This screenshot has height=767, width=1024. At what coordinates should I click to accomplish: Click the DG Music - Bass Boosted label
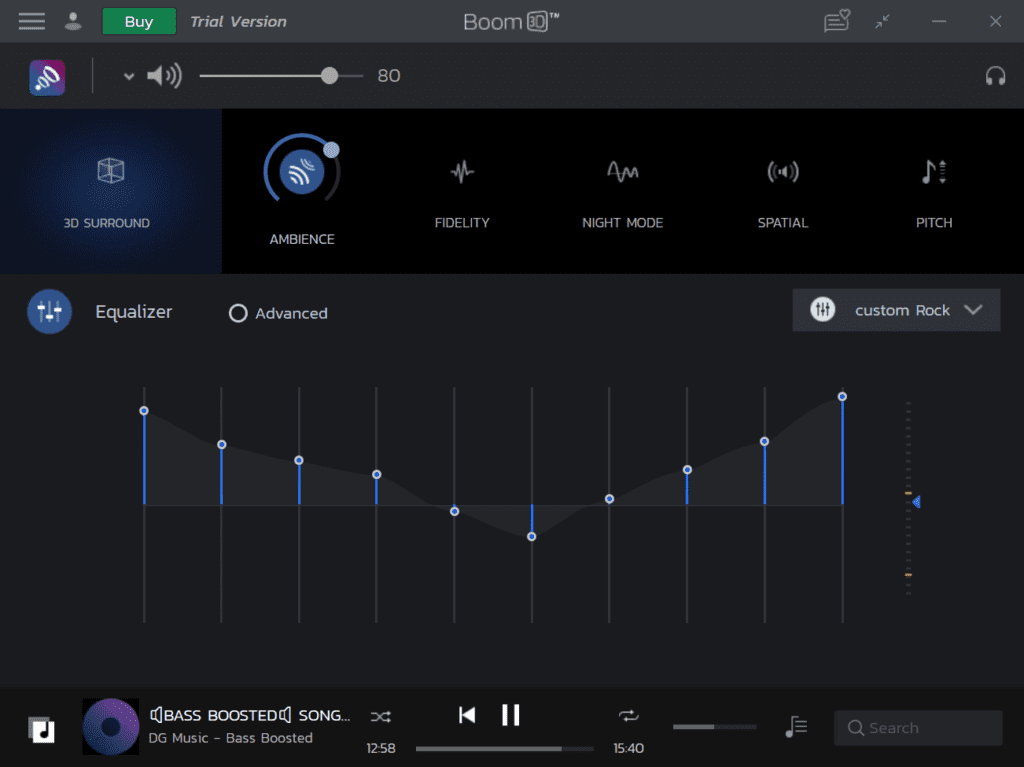pyautogui.click(x=231, y=738)
